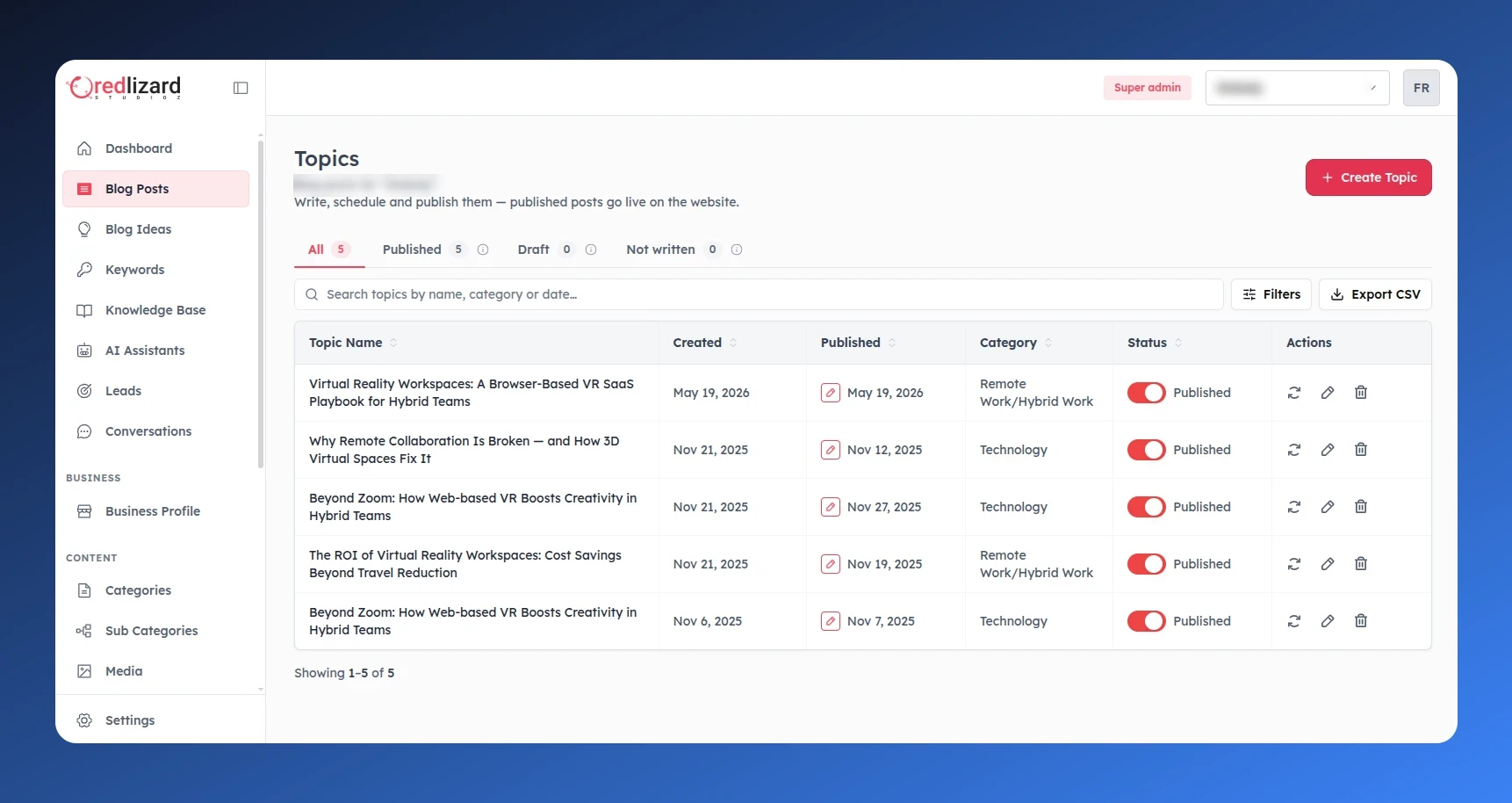The height and width of the screenshot is (803, 1512).
Task: Edit the Nov 7, 2025 Beyond Zoom topic
Action: tap(1328, 621)
